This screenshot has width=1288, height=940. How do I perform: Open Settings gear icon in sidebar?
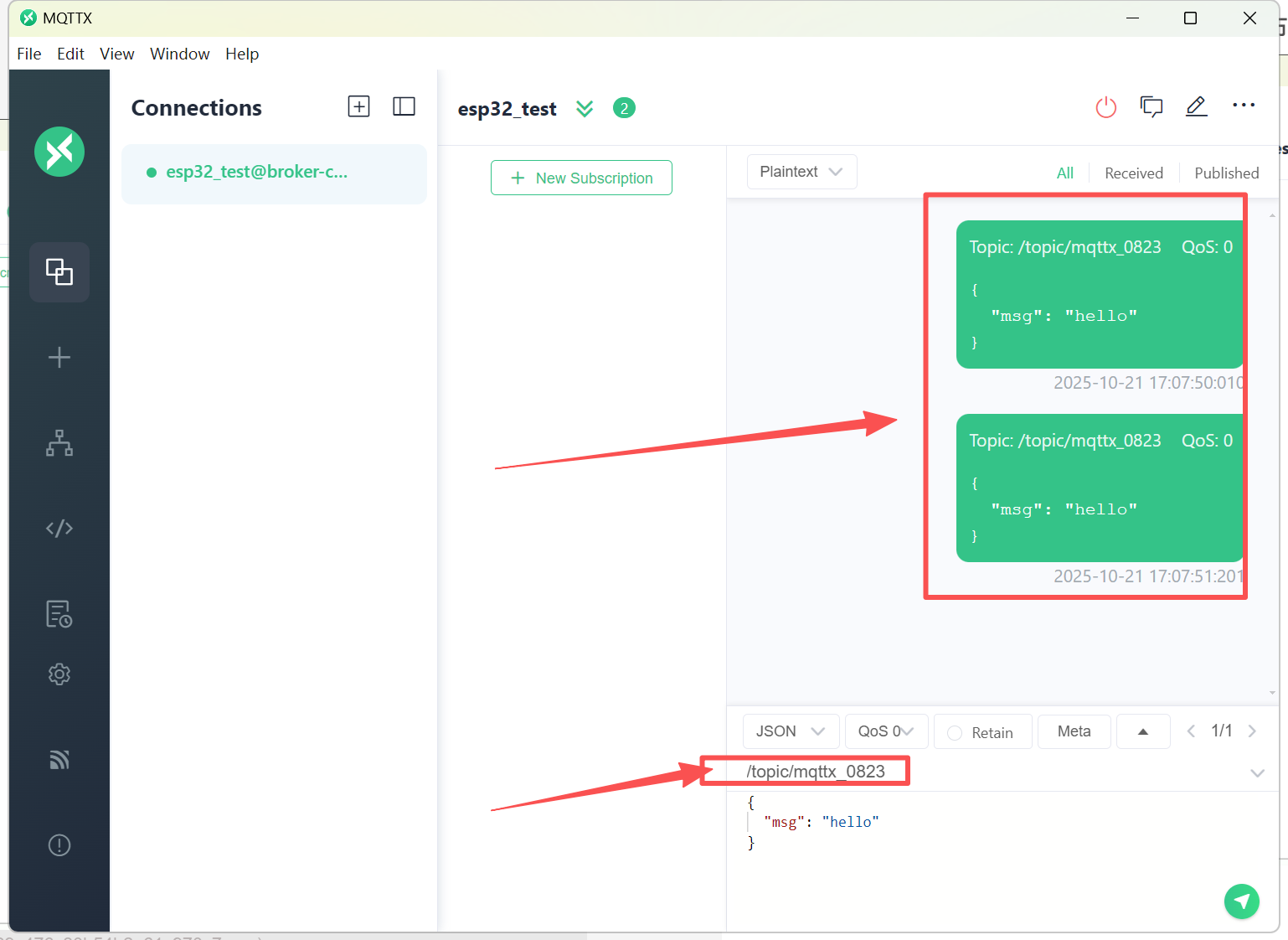coord(59,674)
